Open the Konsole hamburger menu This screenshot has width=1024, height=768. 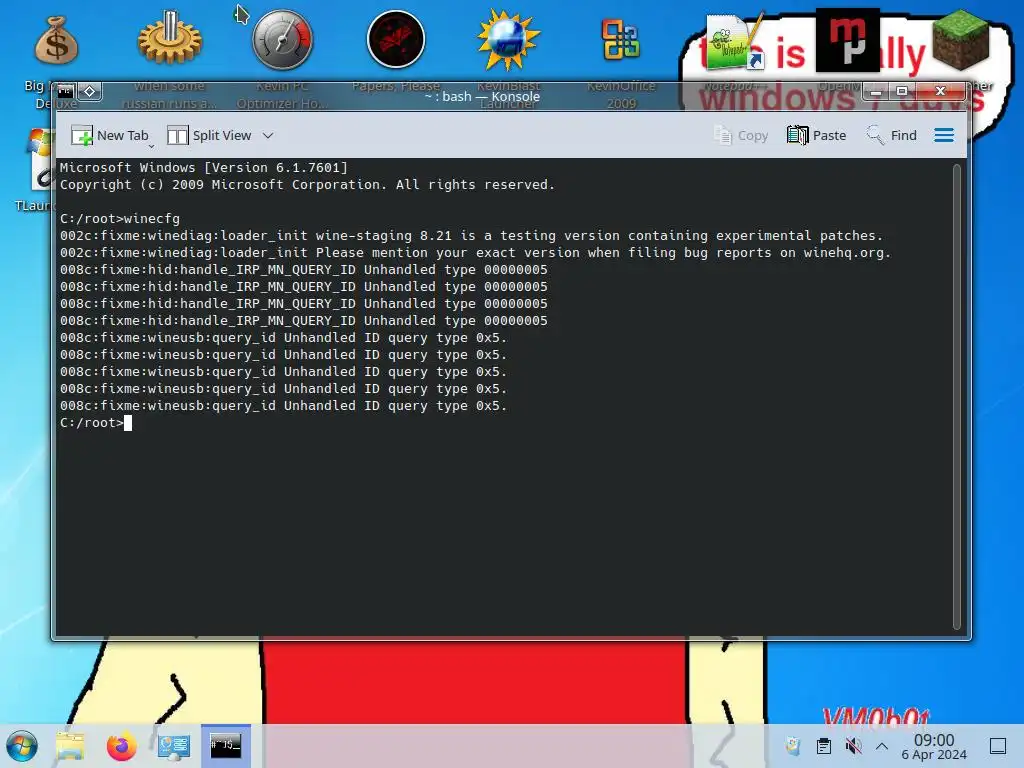[944, 135]
